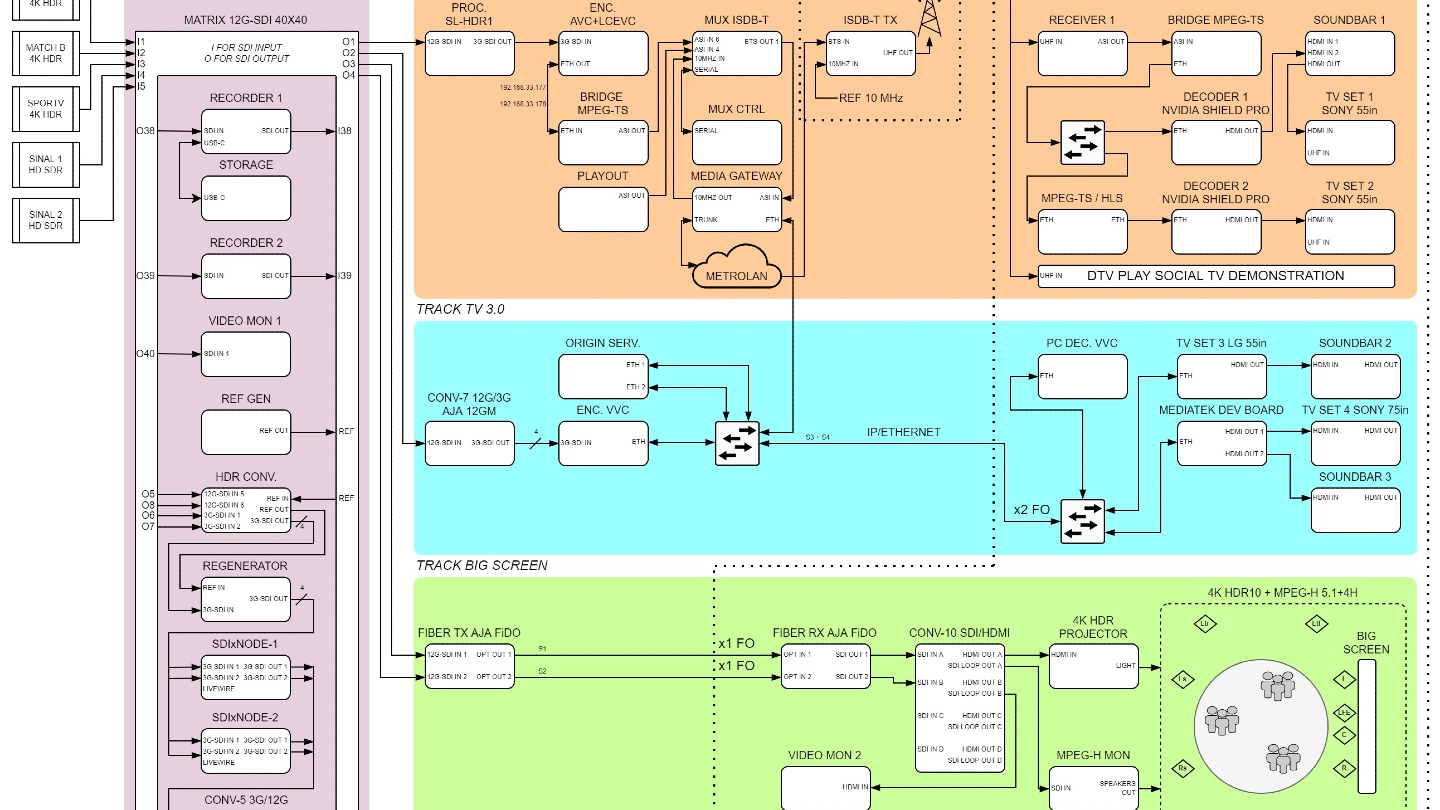Click the R speaker diamond beside the big screen
Viewport: 1440px width, 810px height.
[1345, 768]
